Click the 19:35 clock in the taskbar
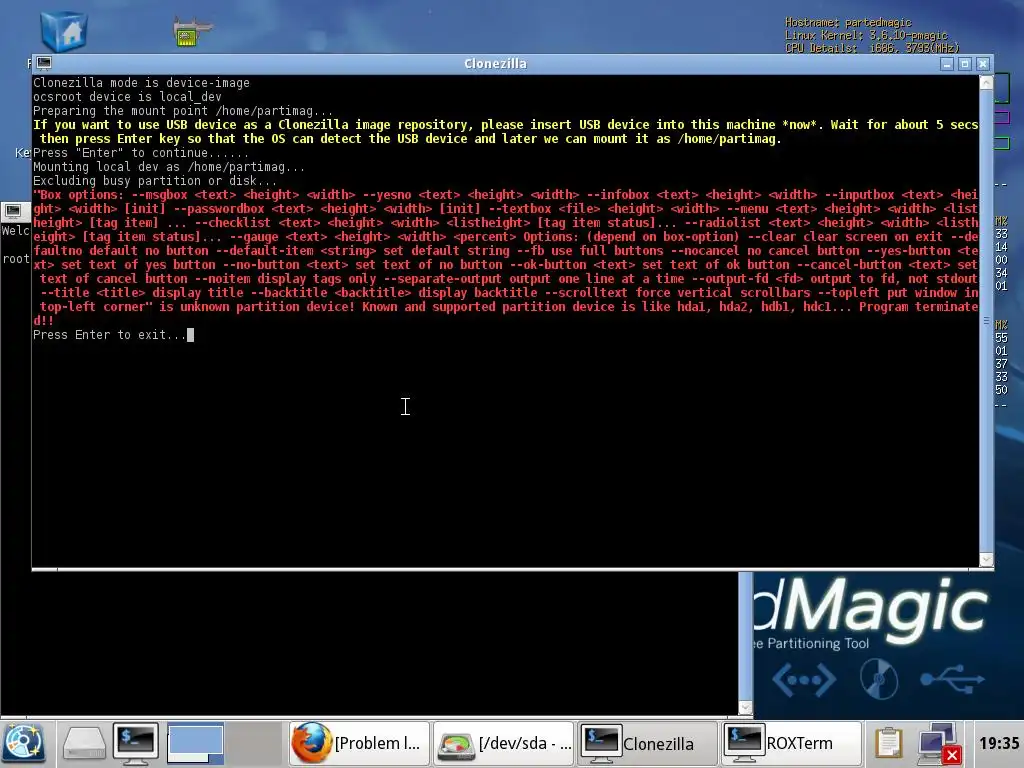The image size is (1024, 768). pyautogui.click(x=999, y=743)
